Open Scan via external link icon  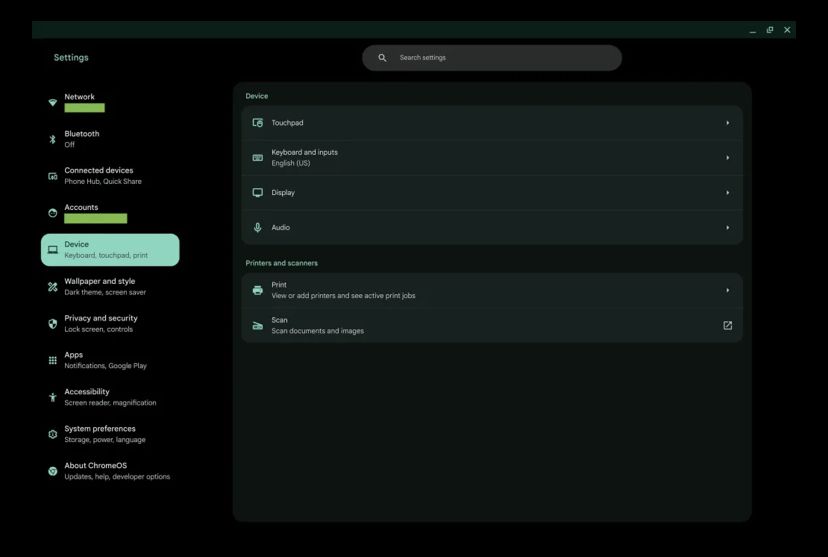point(727,325)
